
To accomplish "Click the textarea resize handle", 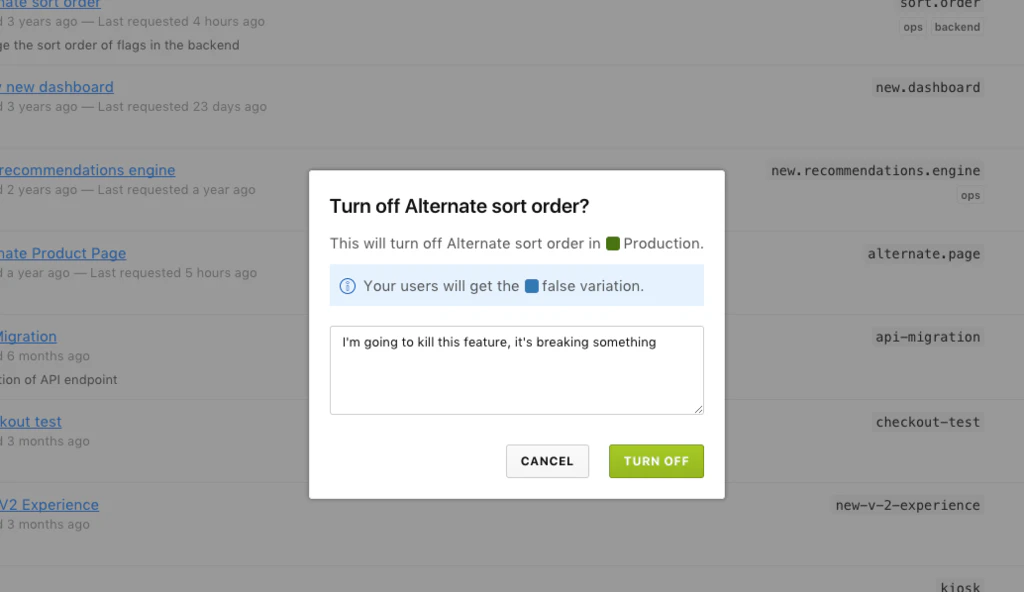I will point(700,408).
